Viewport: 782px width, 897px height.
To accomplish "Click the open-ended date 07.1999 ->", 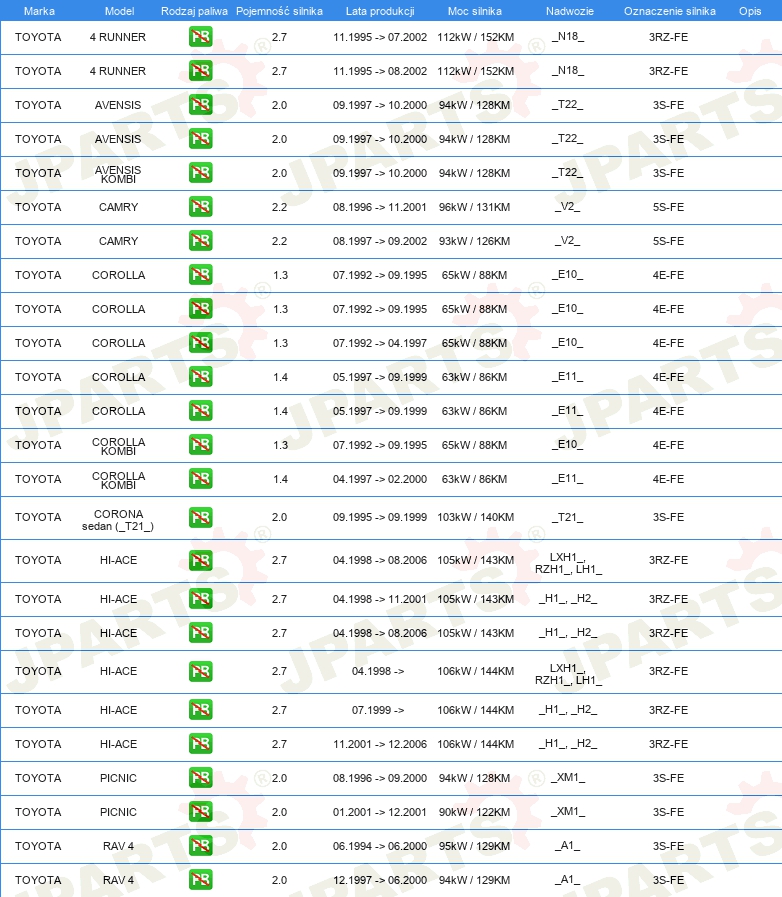I will [x=378, y=710].
